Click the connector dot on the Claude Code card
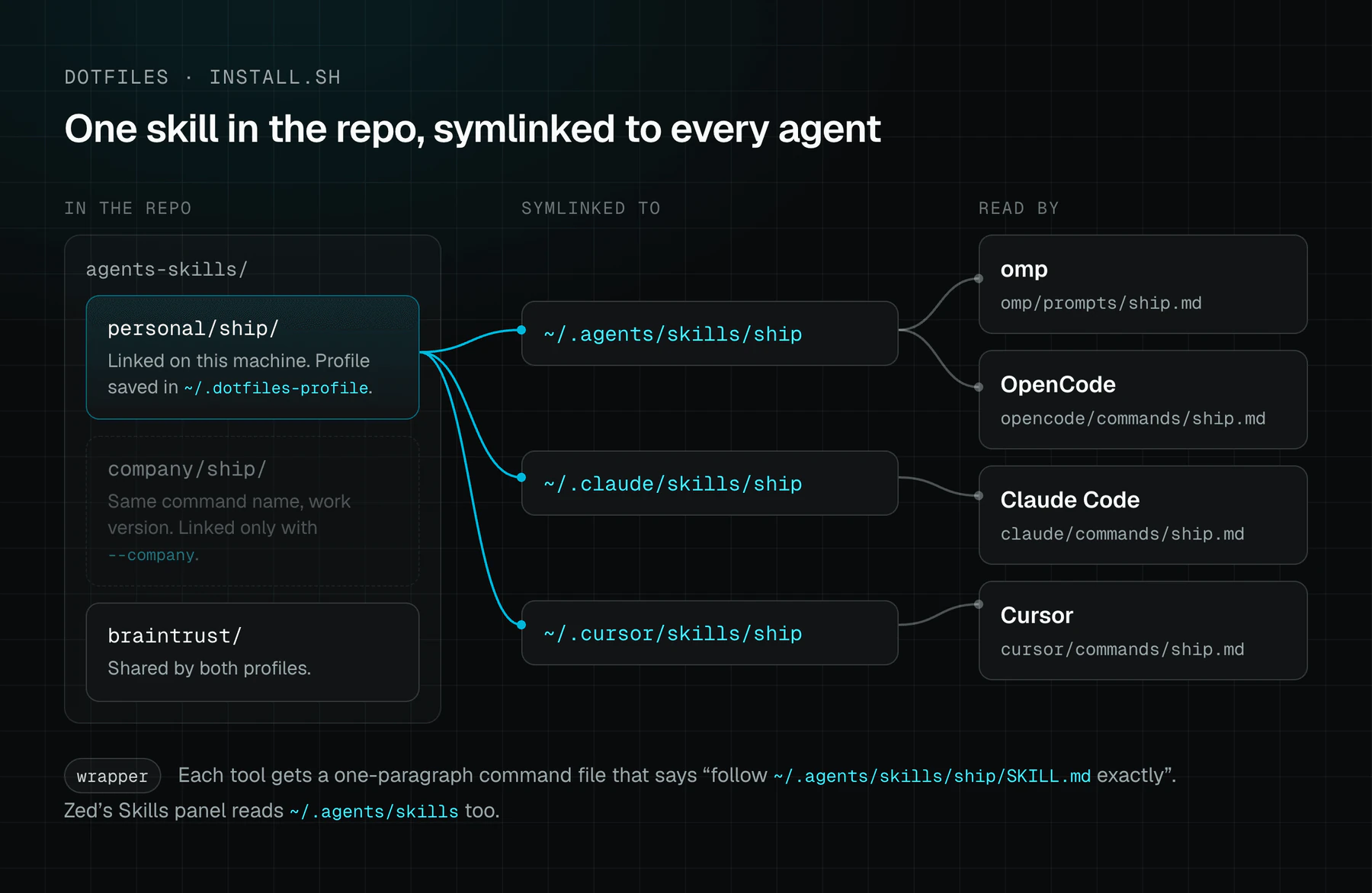 979,496
